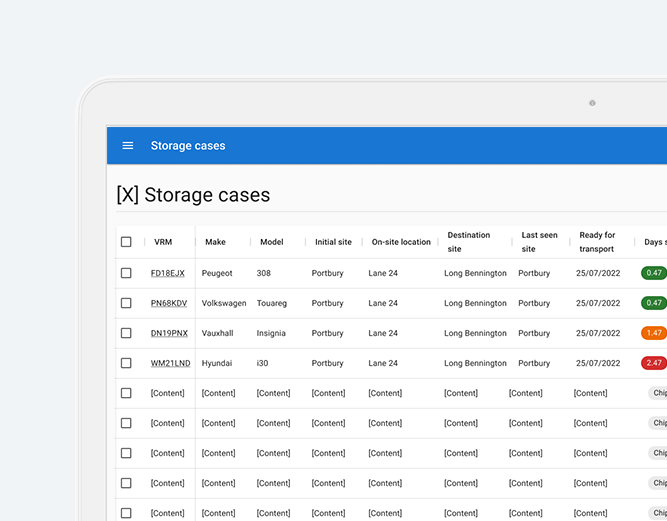Image resolution: width=667 pixels, height=521 pixels.
Task: Open the FD18EJX vehicle link
Action: (x=168, y=273)
